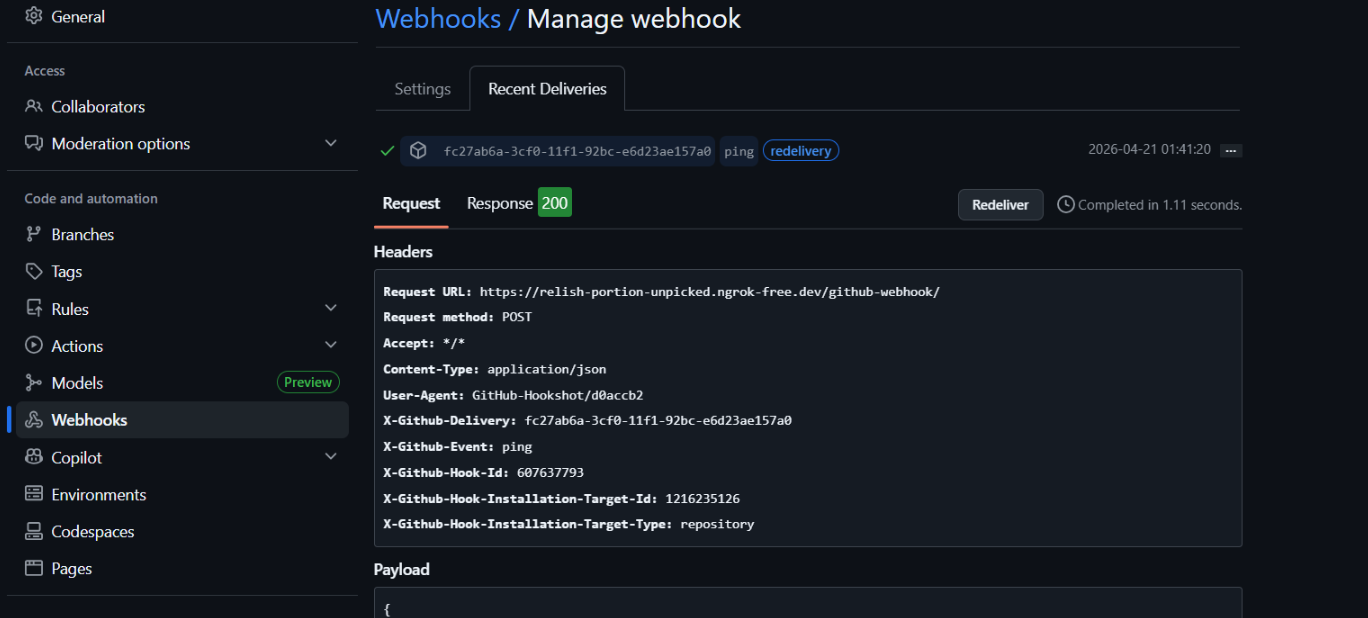
Task: Click the ping event label
Action: click(x=739, y=151)
